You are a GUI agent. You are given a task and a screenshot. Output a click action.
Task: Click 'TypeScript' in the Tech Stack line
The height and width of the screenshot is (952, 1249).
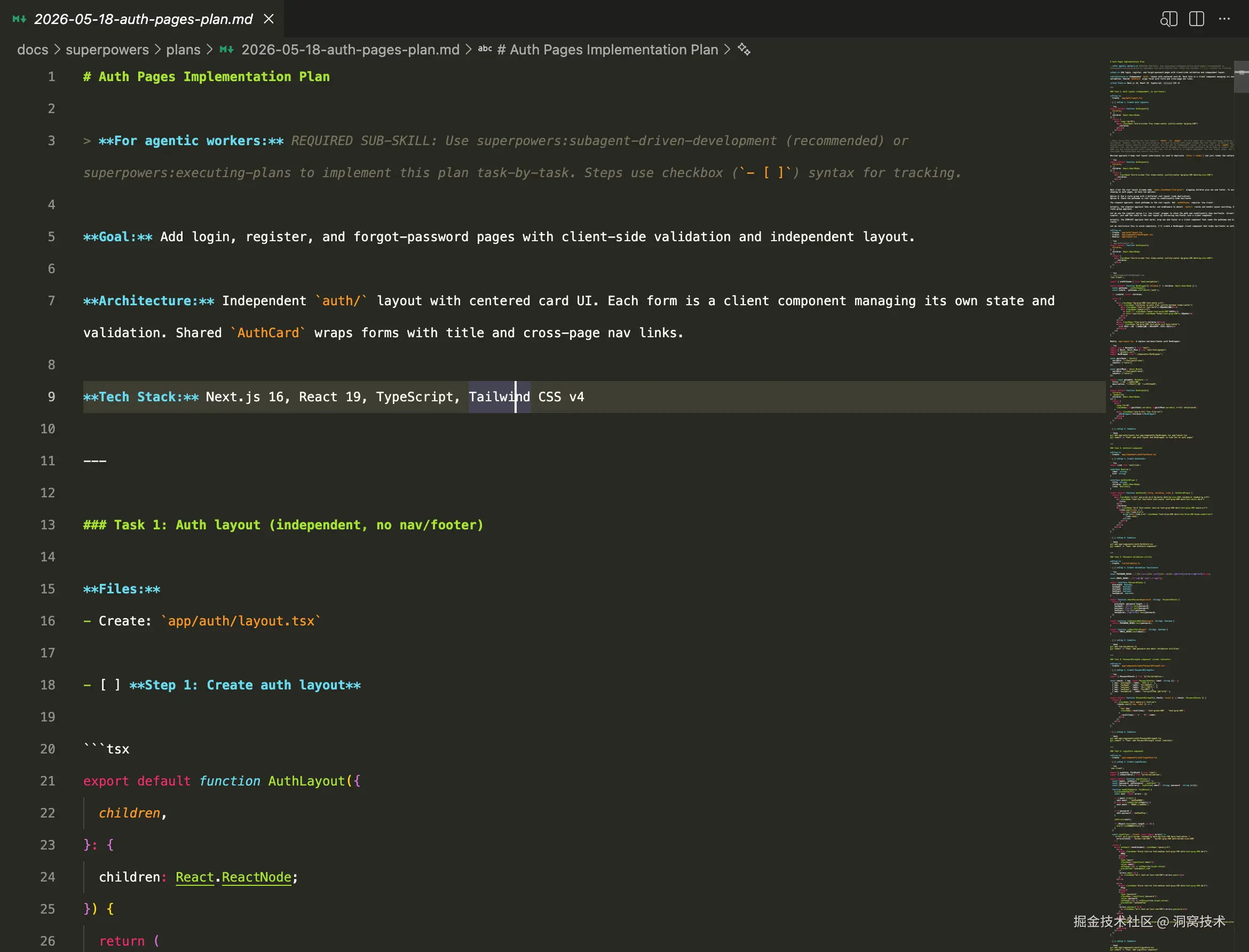tap(415, 396)
